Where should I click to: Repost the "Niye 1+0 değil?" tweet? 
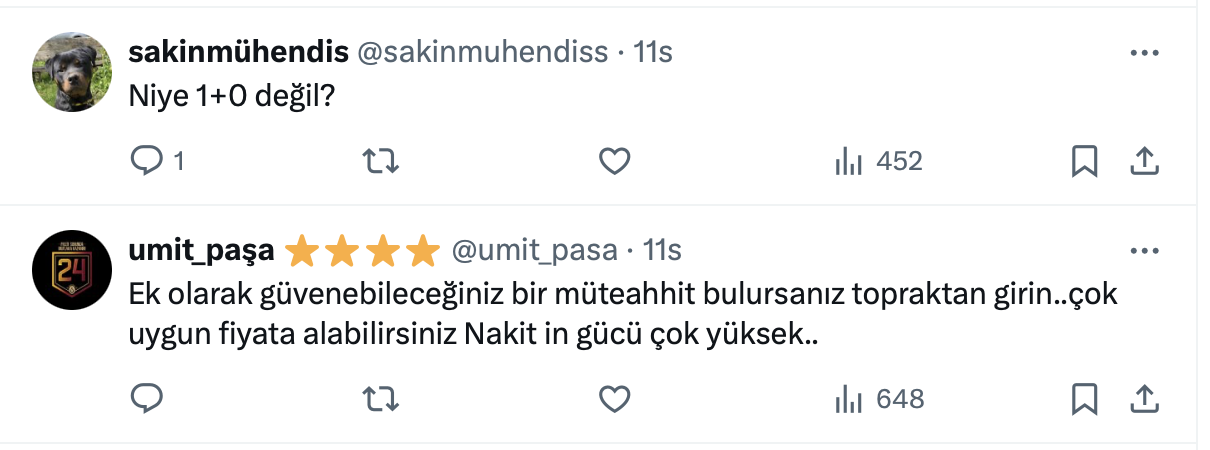(x=379, y=161)
